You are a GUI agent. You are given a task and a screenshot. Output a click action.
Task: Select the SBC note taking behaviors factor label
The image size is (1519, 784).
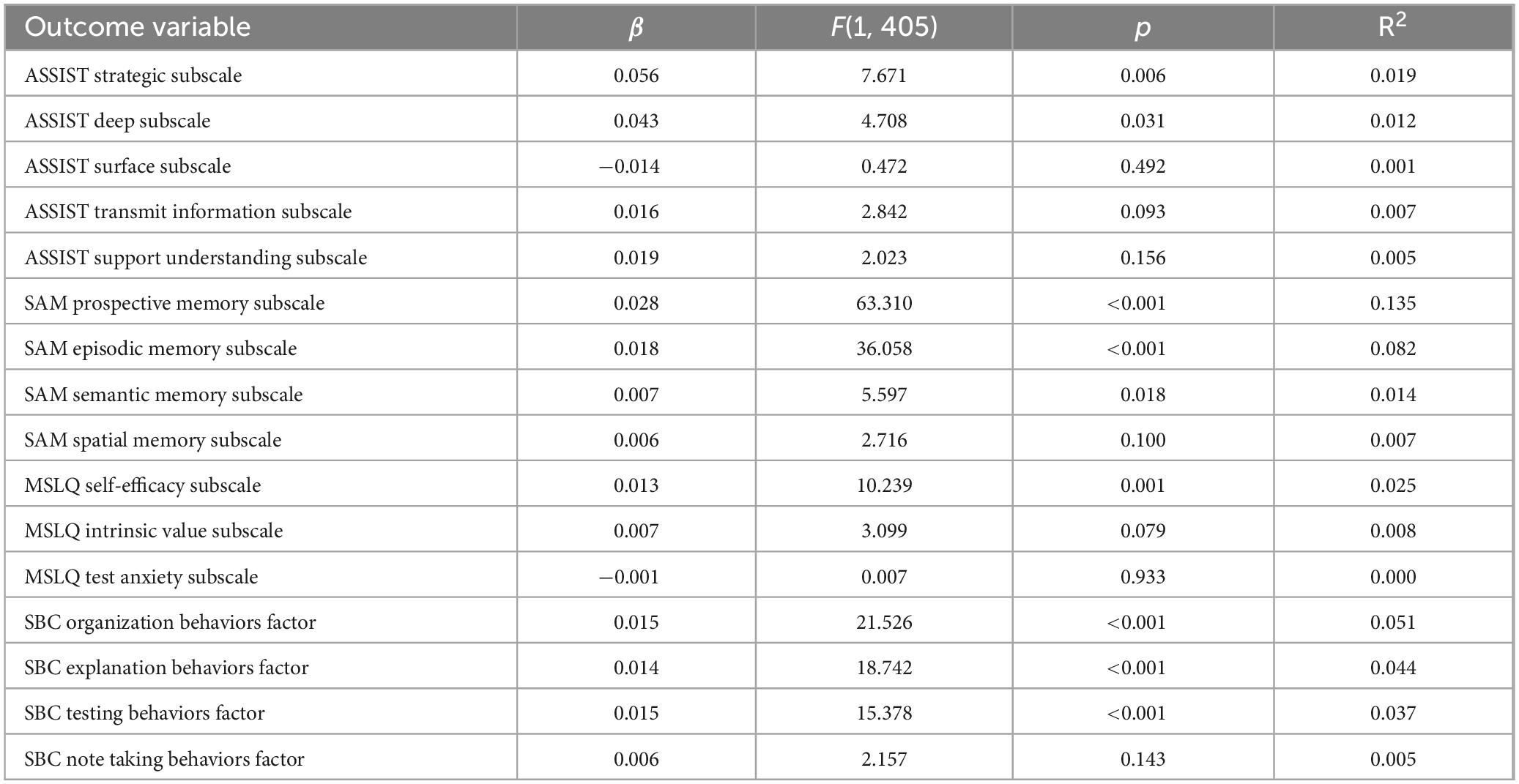pyautogui.click(x=164, y=759)
